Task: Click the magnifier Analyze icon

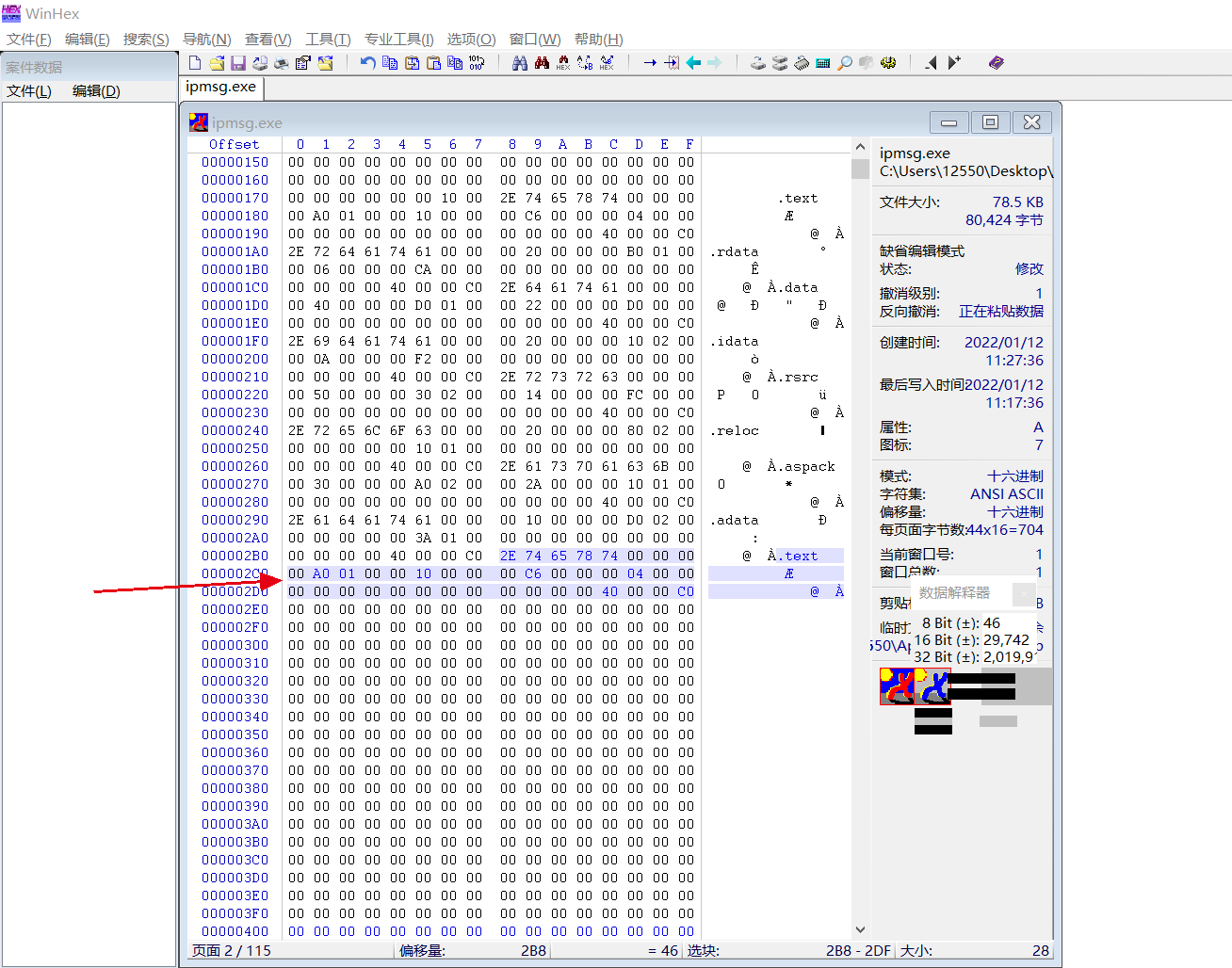Action: [844, 63]
